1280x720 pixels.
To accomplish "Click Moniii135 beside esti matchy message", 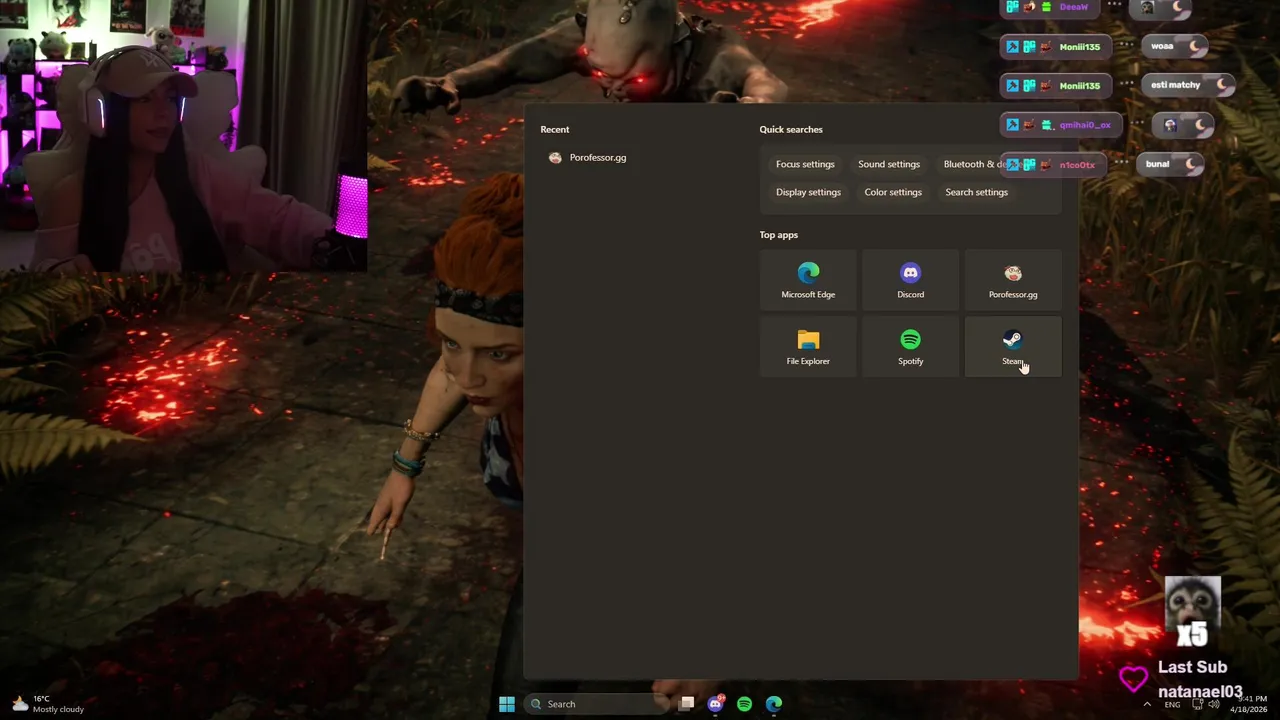I will (x=1080, y=86).
